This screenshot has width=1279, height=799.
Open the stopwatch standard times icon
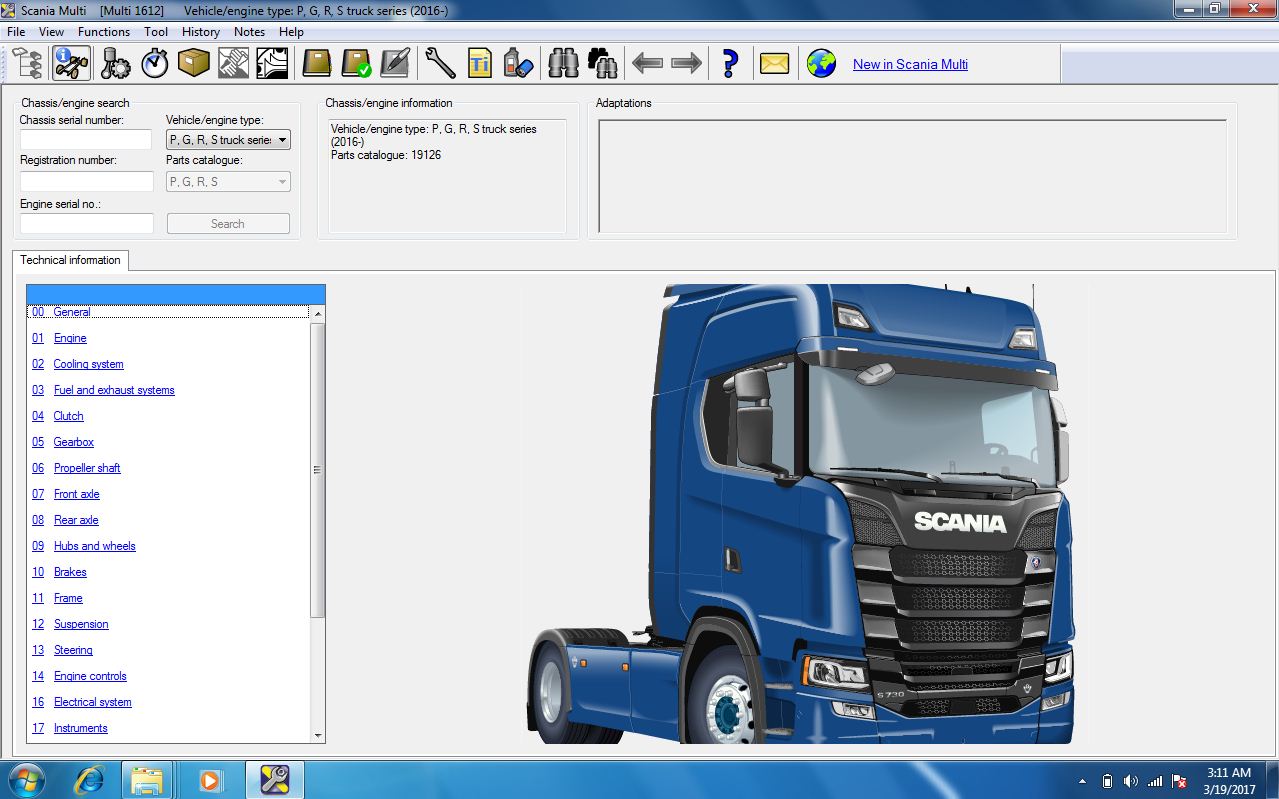pyautogui.click(x=154, y=64)
